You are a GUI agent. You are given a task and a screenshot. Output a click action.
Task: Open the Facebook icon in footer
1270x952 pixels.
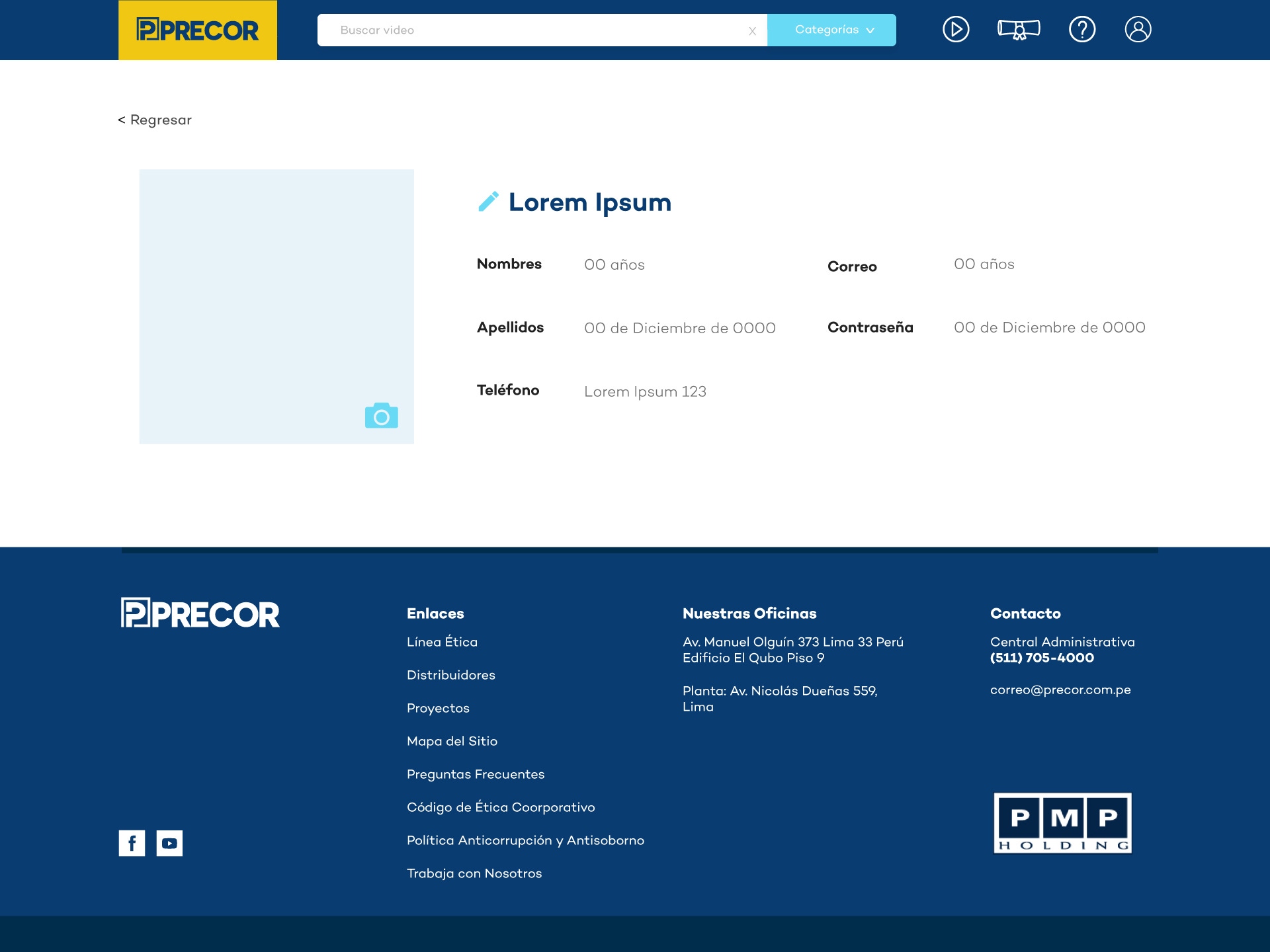pos(132,843)
